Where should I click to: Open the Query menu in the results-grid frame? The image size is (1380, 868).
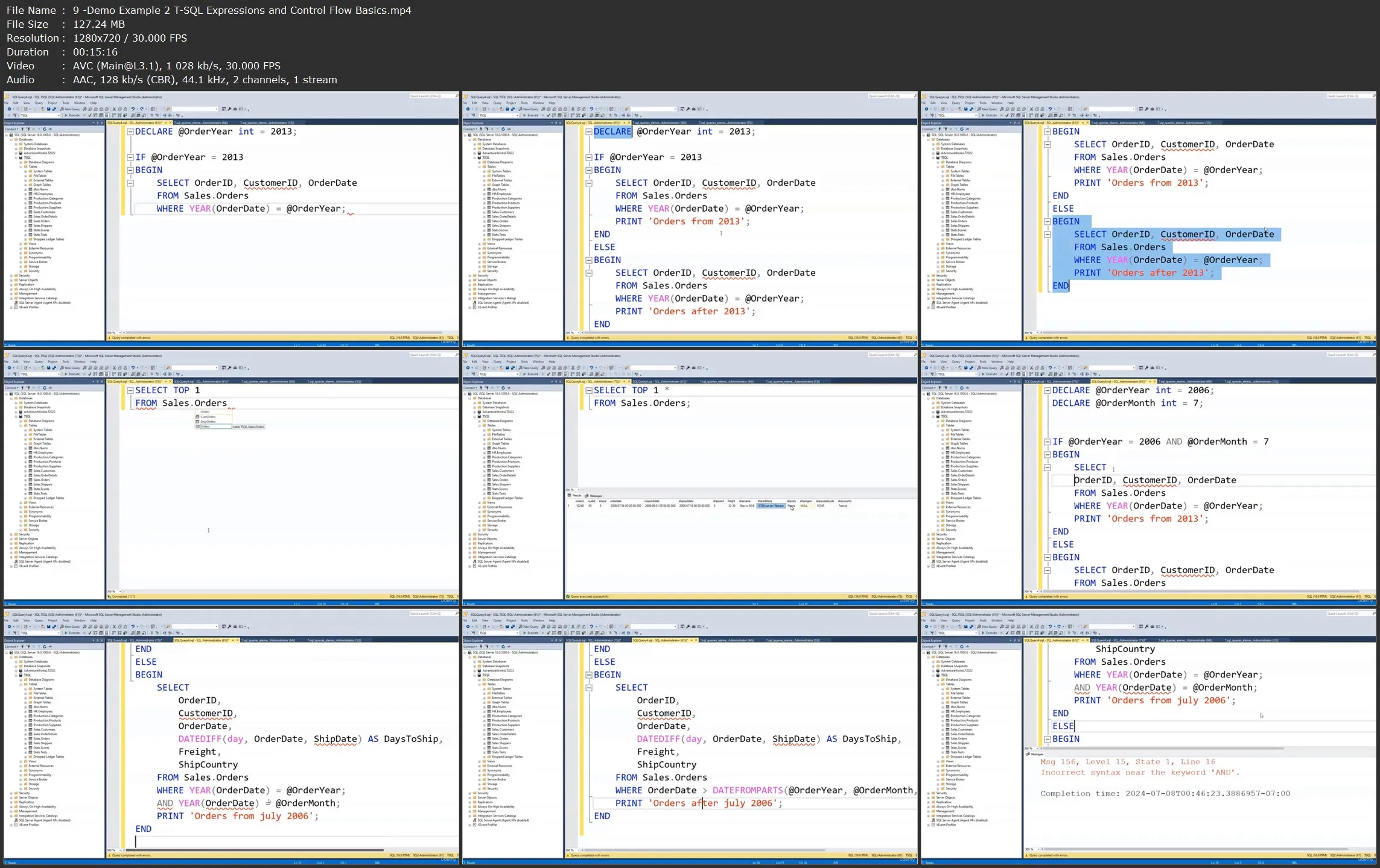(497, 362)
